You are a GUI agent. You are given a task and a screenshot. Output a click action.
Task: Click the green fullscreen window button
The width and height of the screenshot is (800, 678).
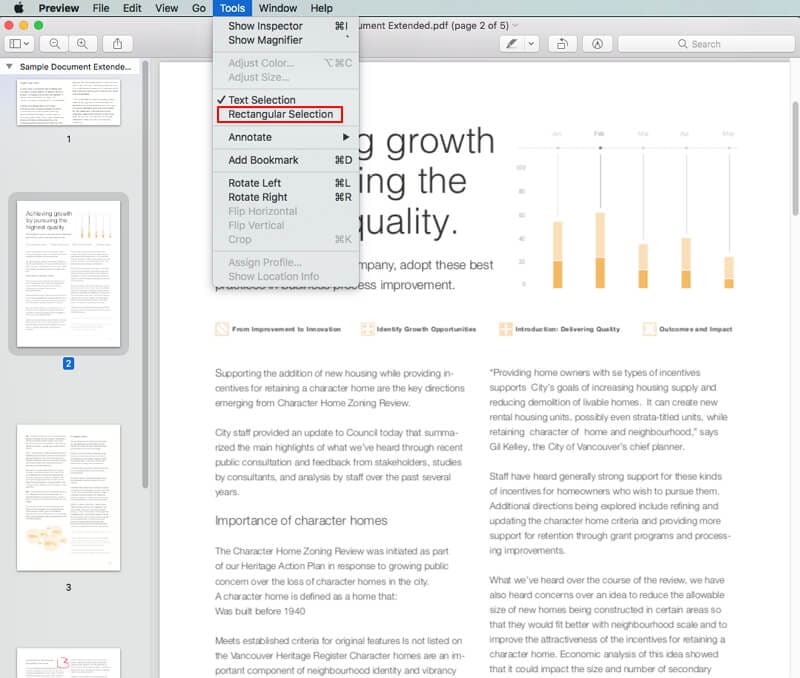coord(39,25)
